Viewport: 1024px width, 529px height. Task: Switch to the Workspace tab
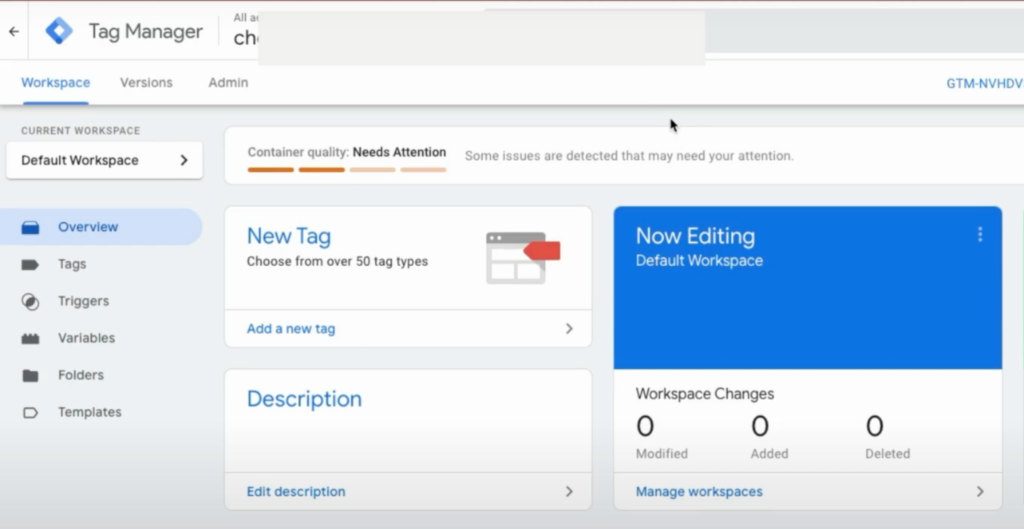(56, 83)
